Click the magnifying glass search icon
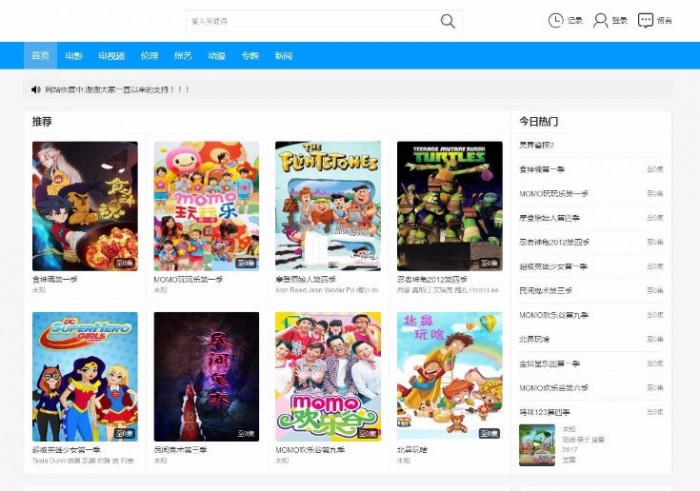The width and height of the screenshot is (700, 491). point(448,21)
